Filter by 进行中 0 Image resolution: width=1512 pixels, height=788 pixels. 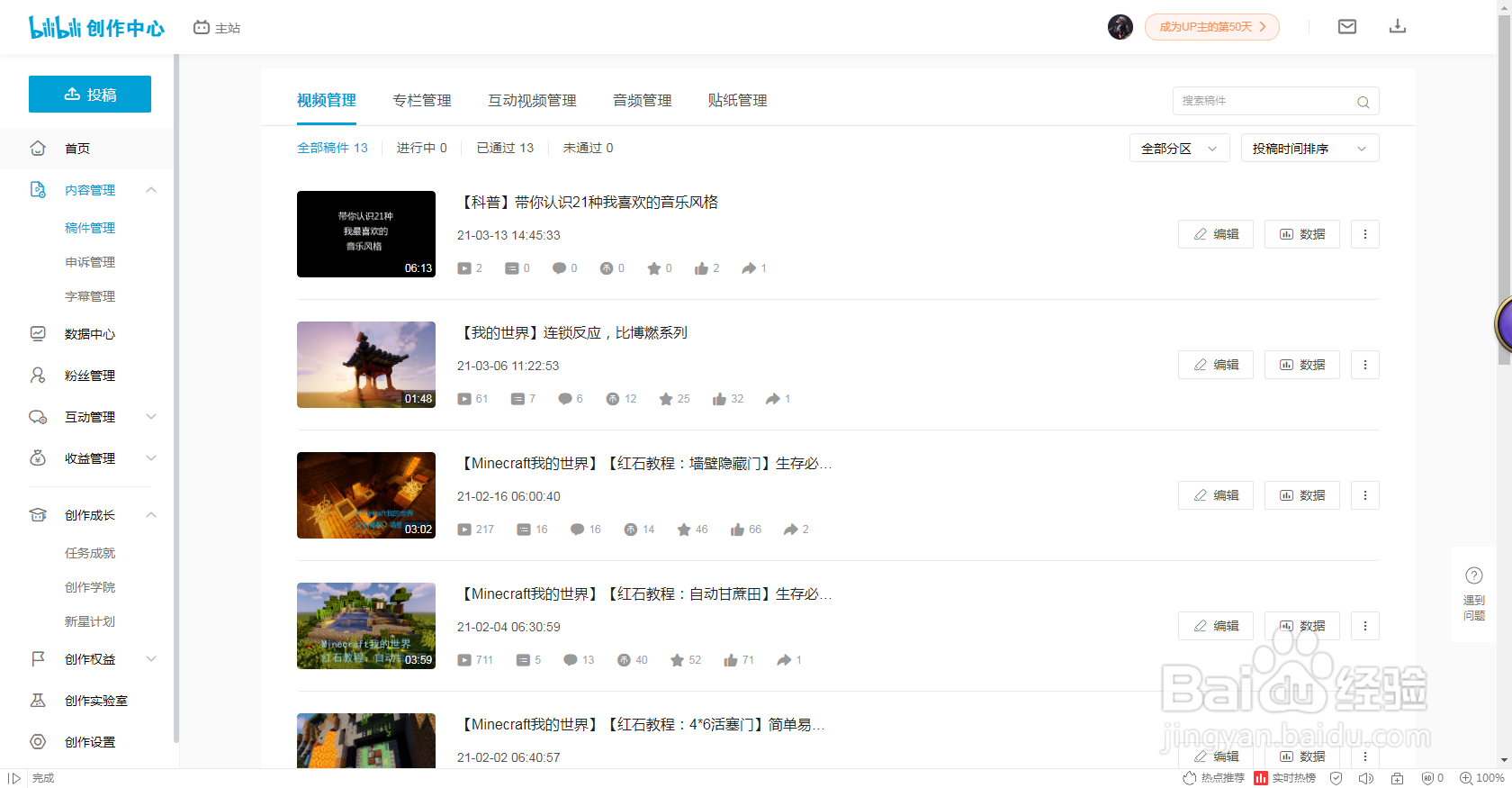(x=421, y=148)
